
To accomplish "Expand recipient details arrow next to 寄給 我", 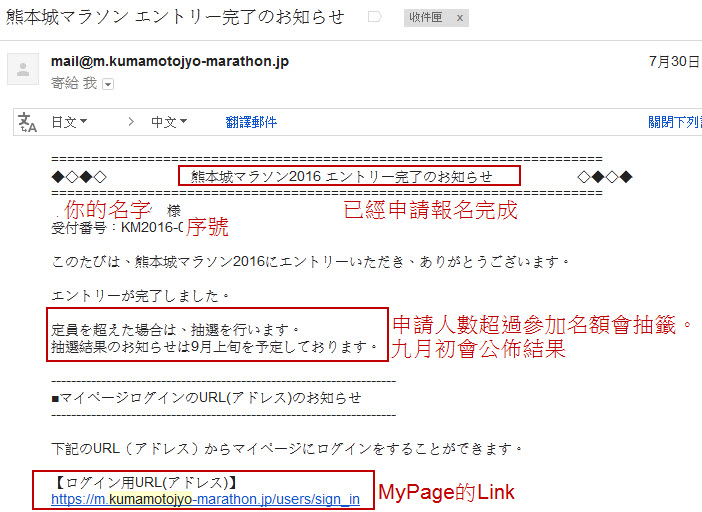I will pyautogui.click(x=108, y=84).
